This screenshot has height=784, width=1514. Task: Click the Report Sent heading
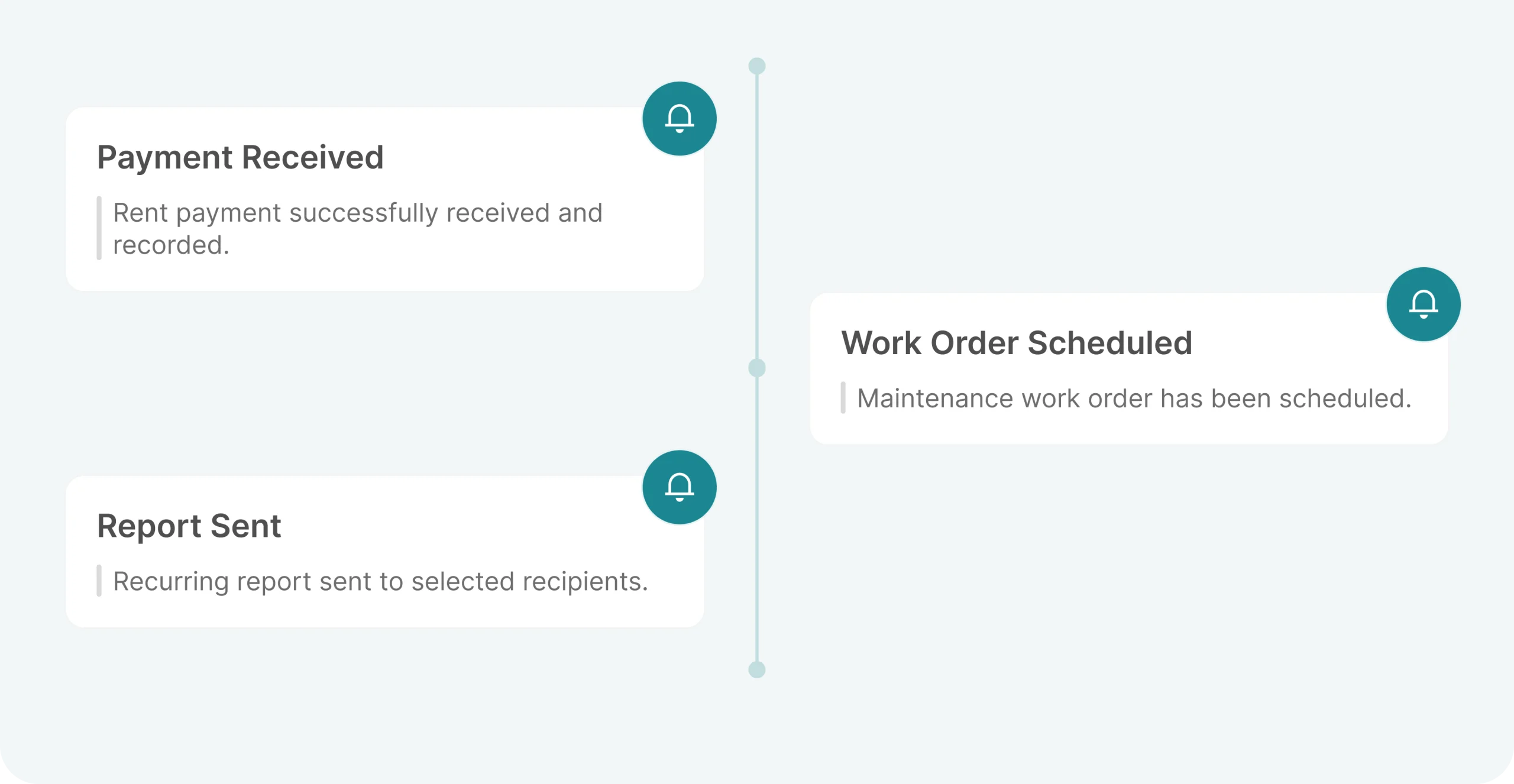point(189,526)
